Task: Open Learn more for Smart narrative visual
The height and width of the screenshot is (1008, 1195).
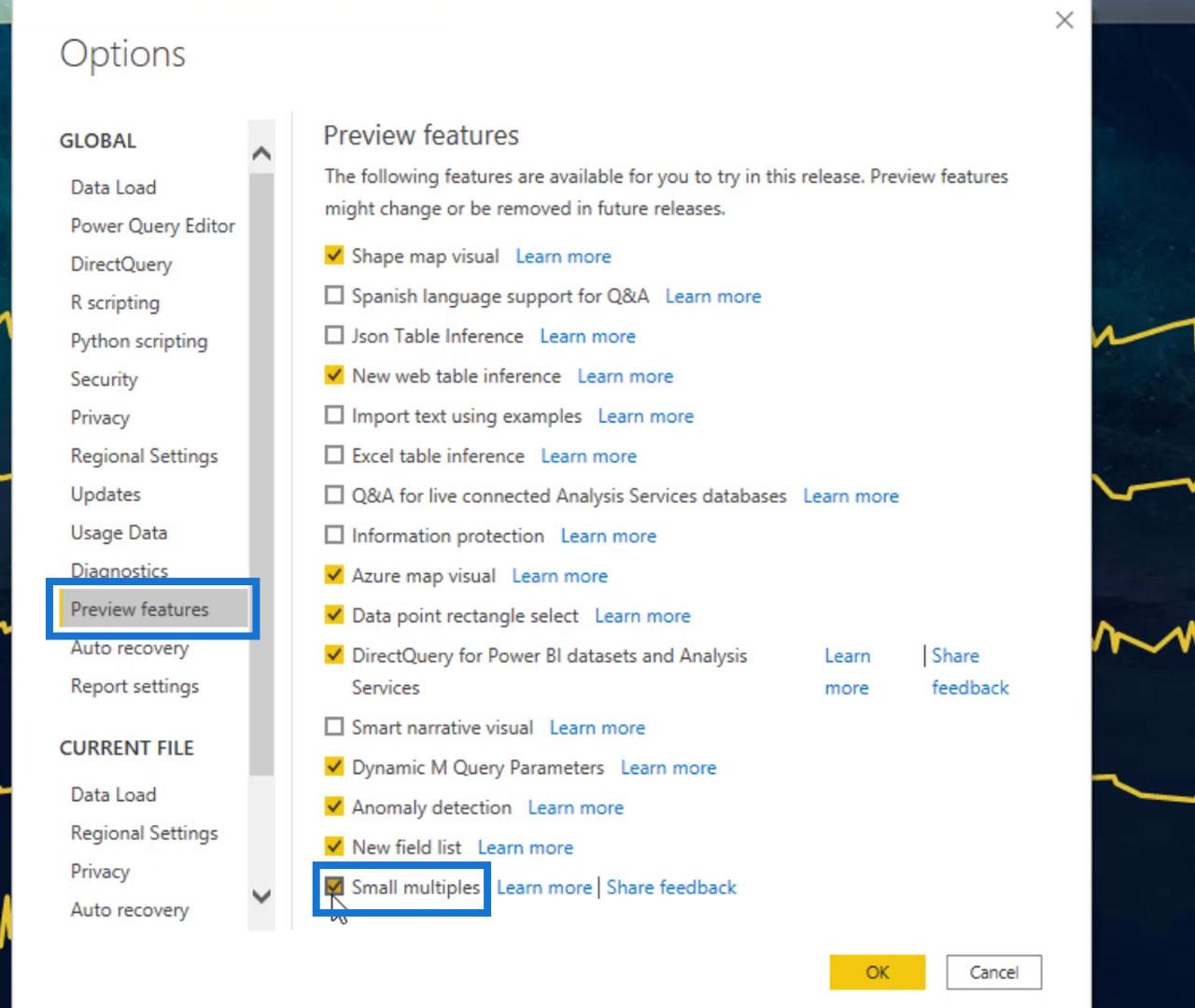Action: (597, 727)
